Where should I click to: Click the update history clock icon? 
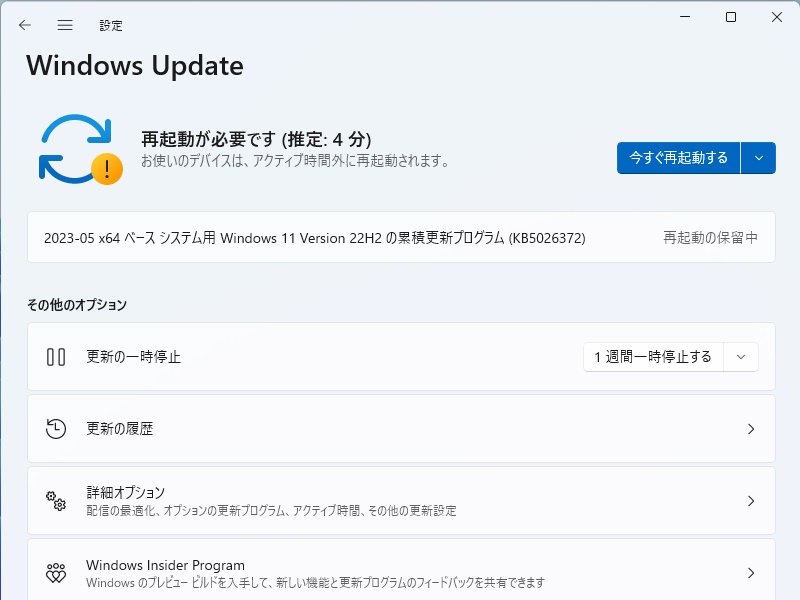[56, 429]
